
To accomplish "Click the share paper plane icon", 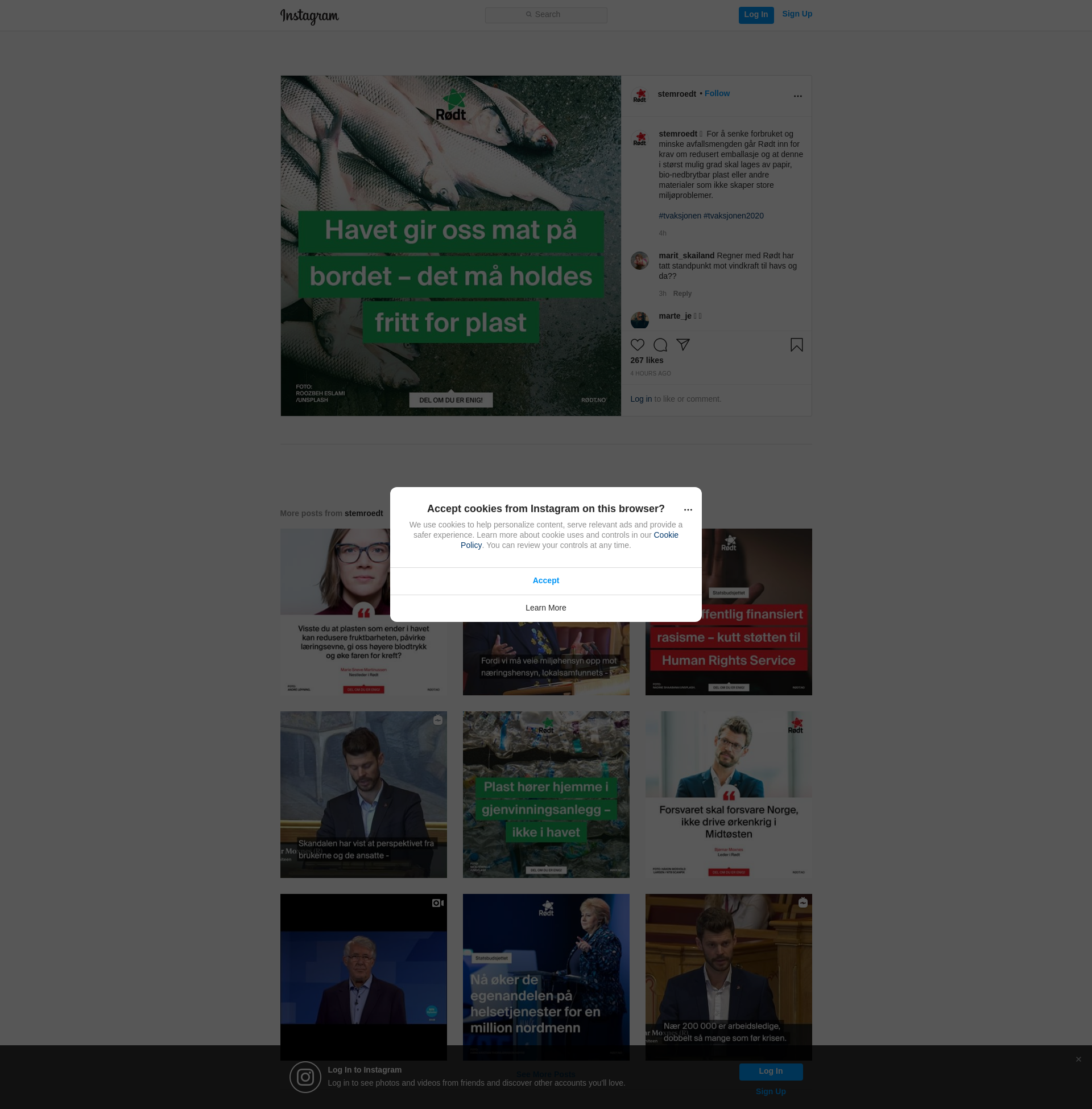I will (x=682, y=344).
